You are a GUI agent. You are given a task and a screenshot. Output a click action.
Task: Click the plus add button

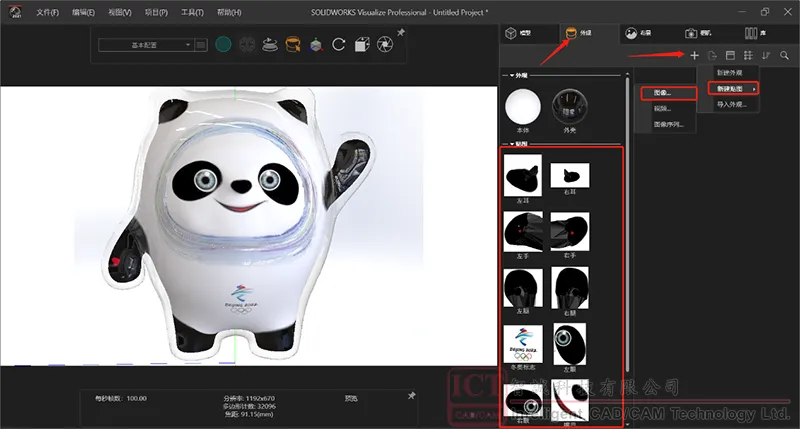pyautogui.click(x=694, y=55)
